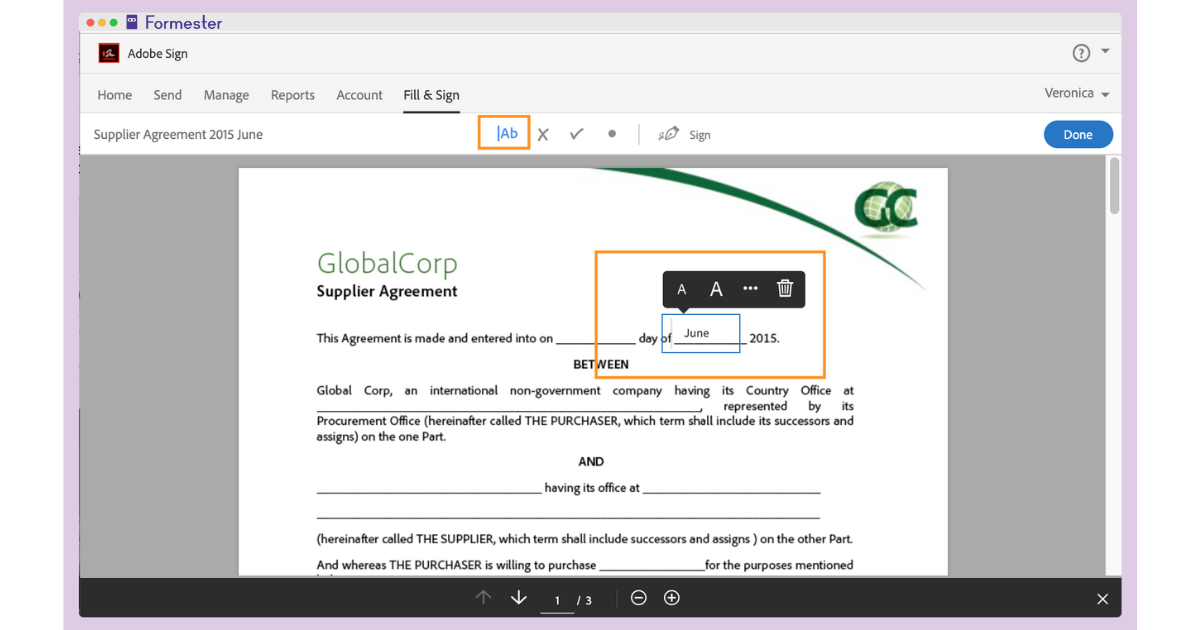This screenshot has width=1200, height=630.
Task: Zoom in on the document
Action: click(x=672, y=598)
